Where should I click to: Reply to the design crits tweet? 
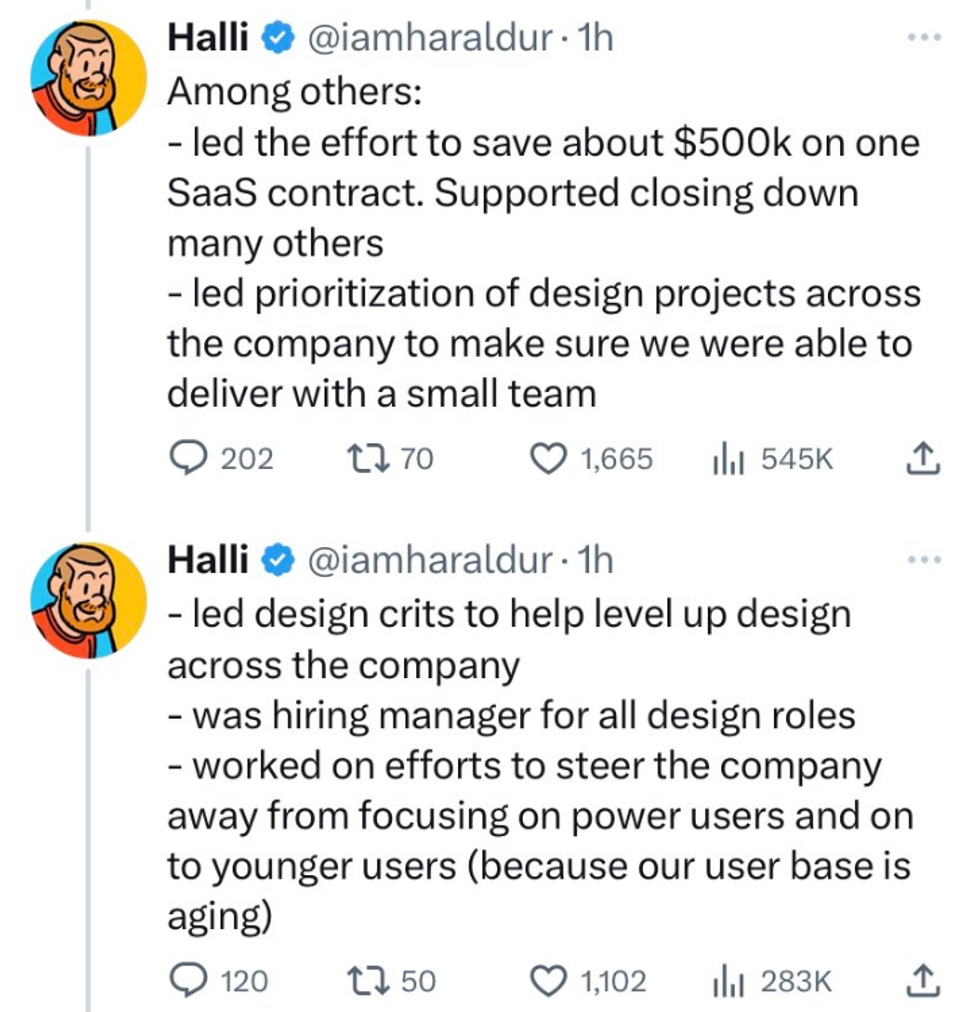[188, 981]
